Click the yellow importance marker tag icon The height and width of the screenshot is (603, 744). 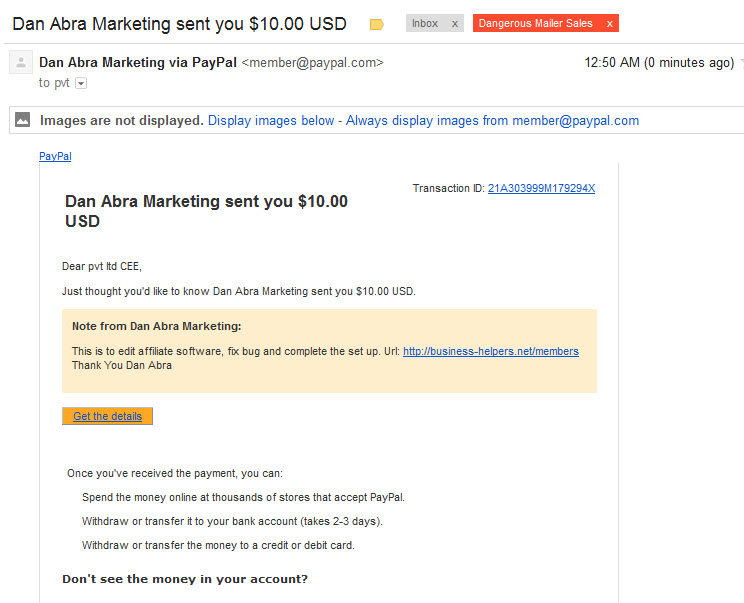(x=376, y=24)
